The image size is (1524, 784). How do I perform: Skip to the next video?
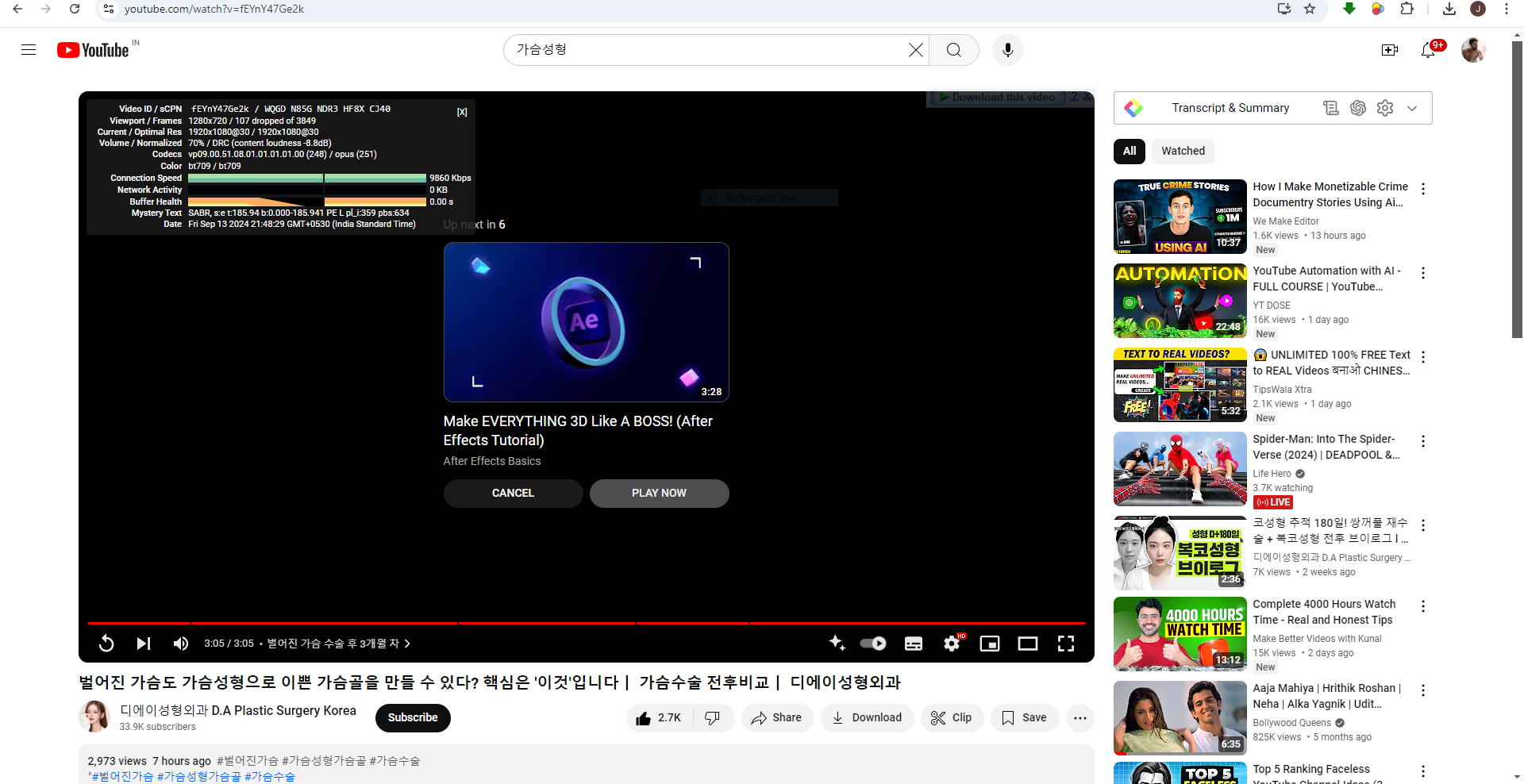[144, 644]
